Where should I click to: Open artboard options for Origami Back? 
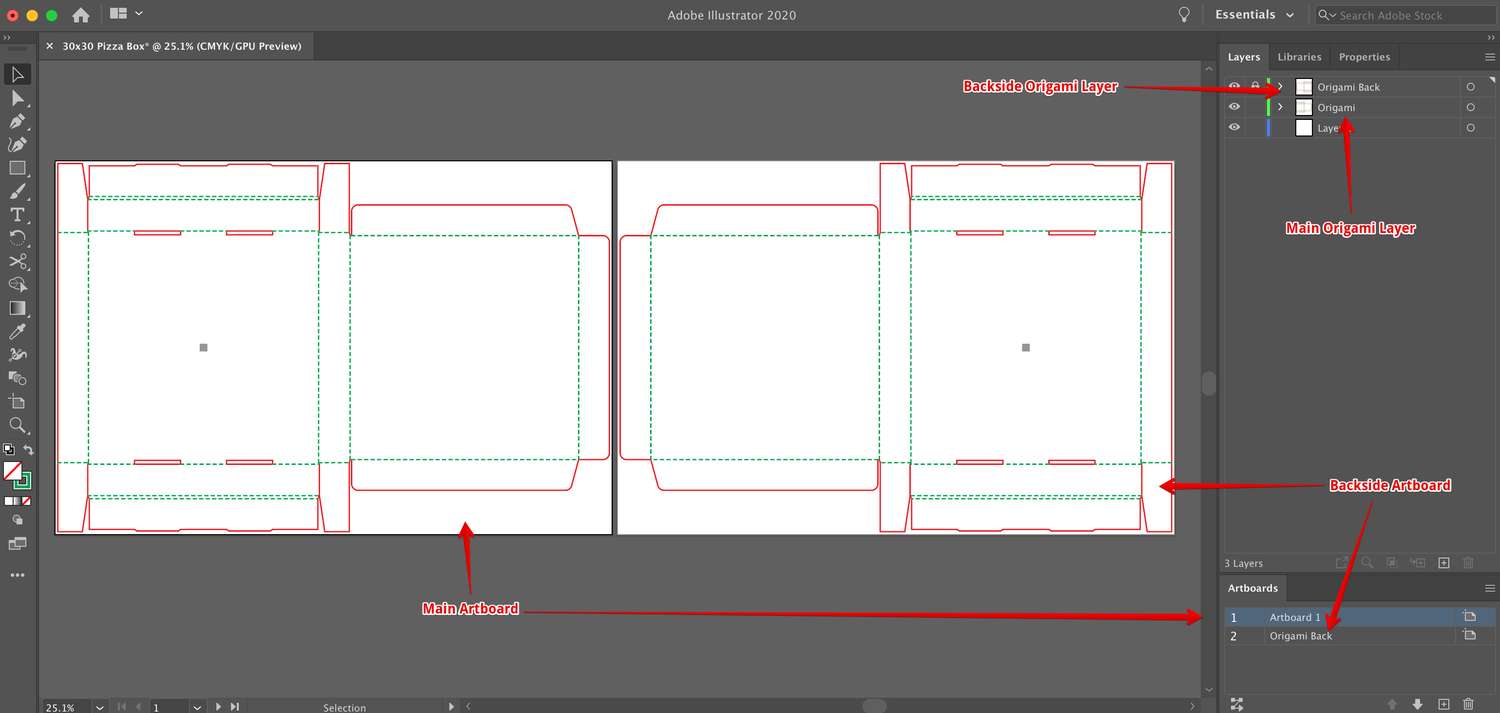pos(1468,635)
